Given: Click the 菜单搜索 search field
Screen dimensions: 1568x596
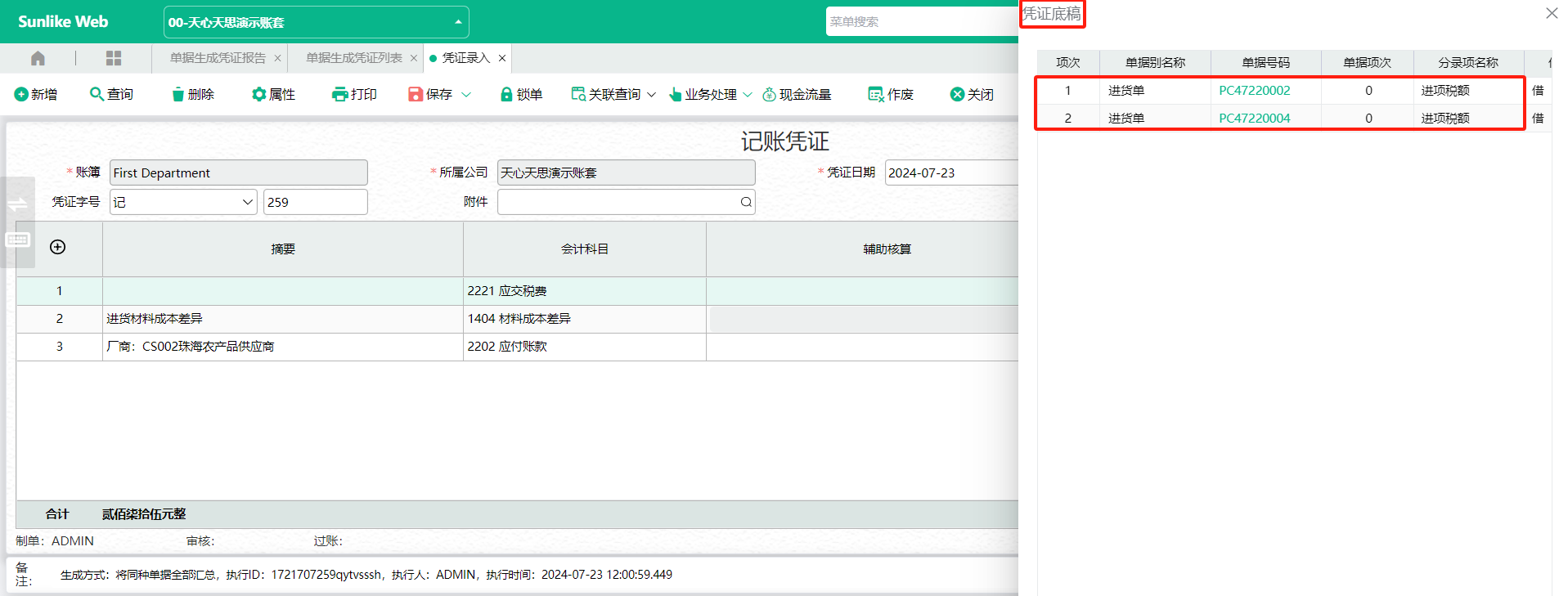Looking at the screenshot, I should tap(921, 22).
